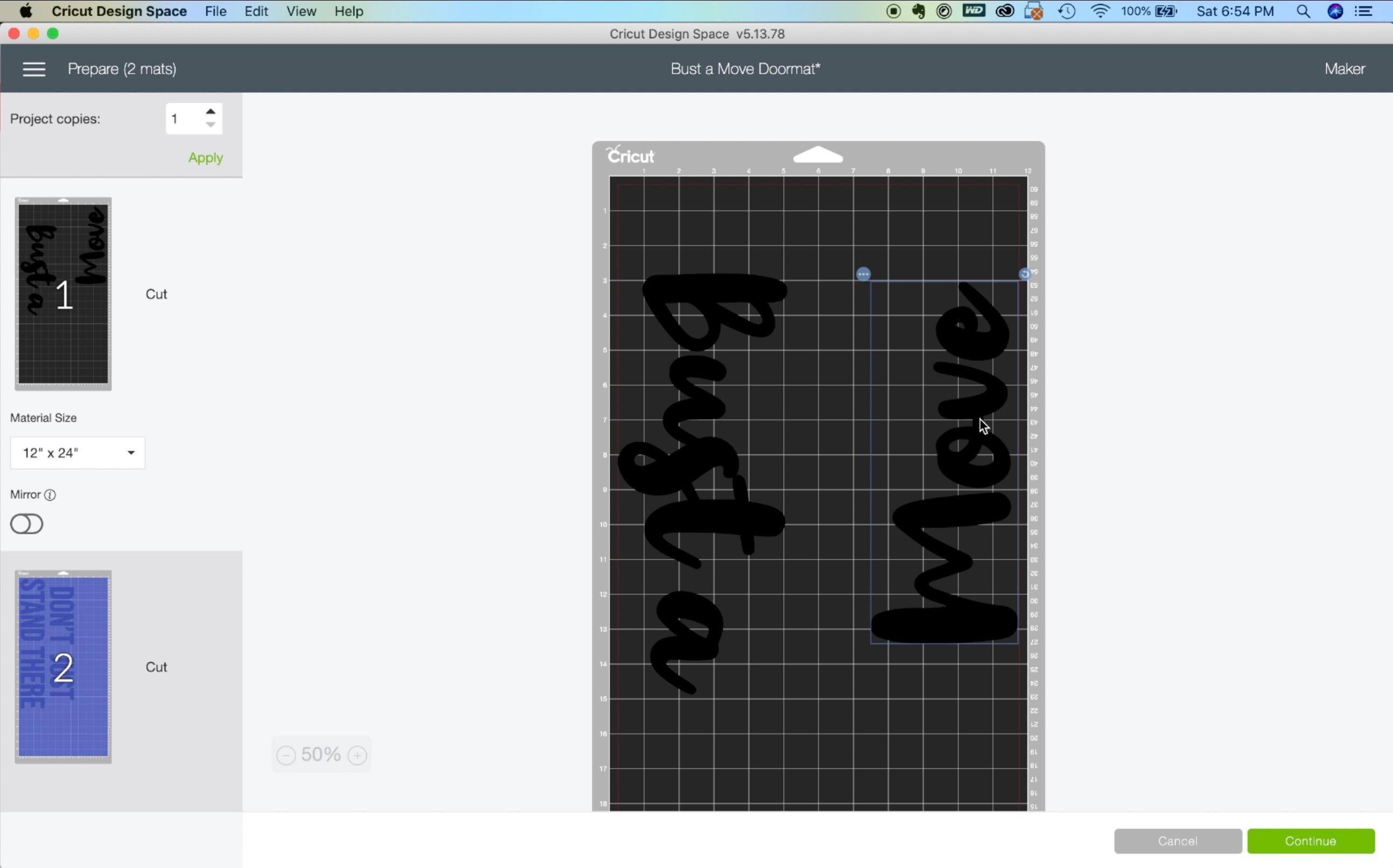Image resolution: width=1393 pixels, height=868 pixels.
Task: Decrease project copies with the down arrow
Action: coord(211,124)
